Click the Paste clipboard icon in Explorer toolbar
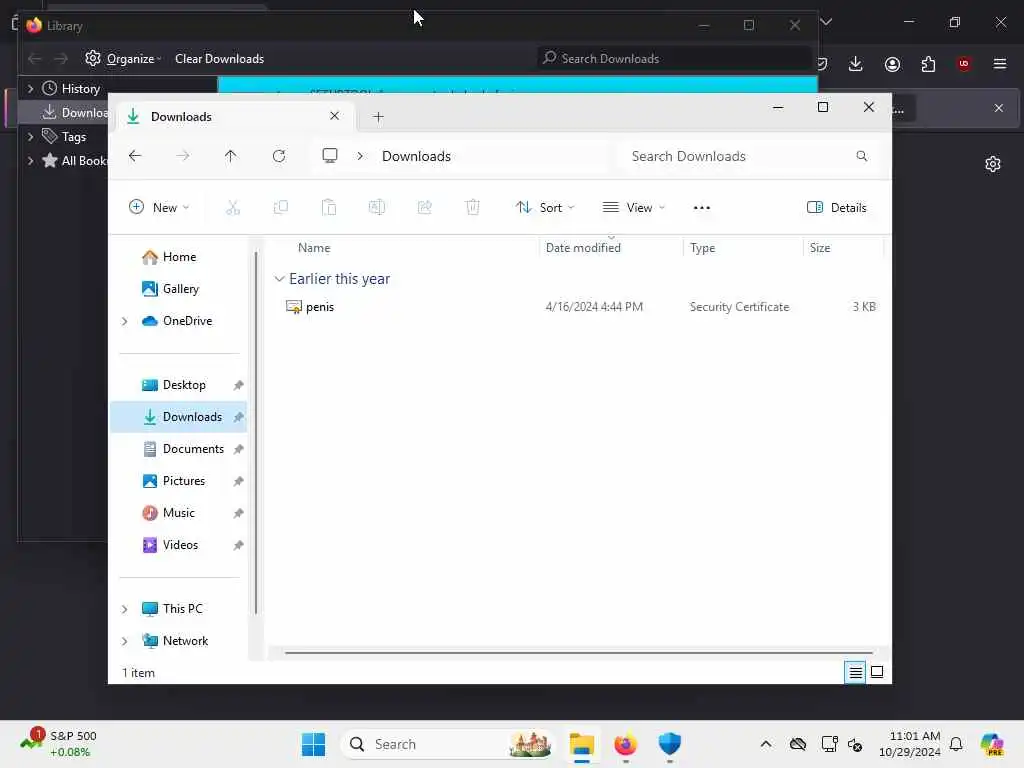Screen dimensions: 1024x768 pyautogui.click(x=328, y=208)
